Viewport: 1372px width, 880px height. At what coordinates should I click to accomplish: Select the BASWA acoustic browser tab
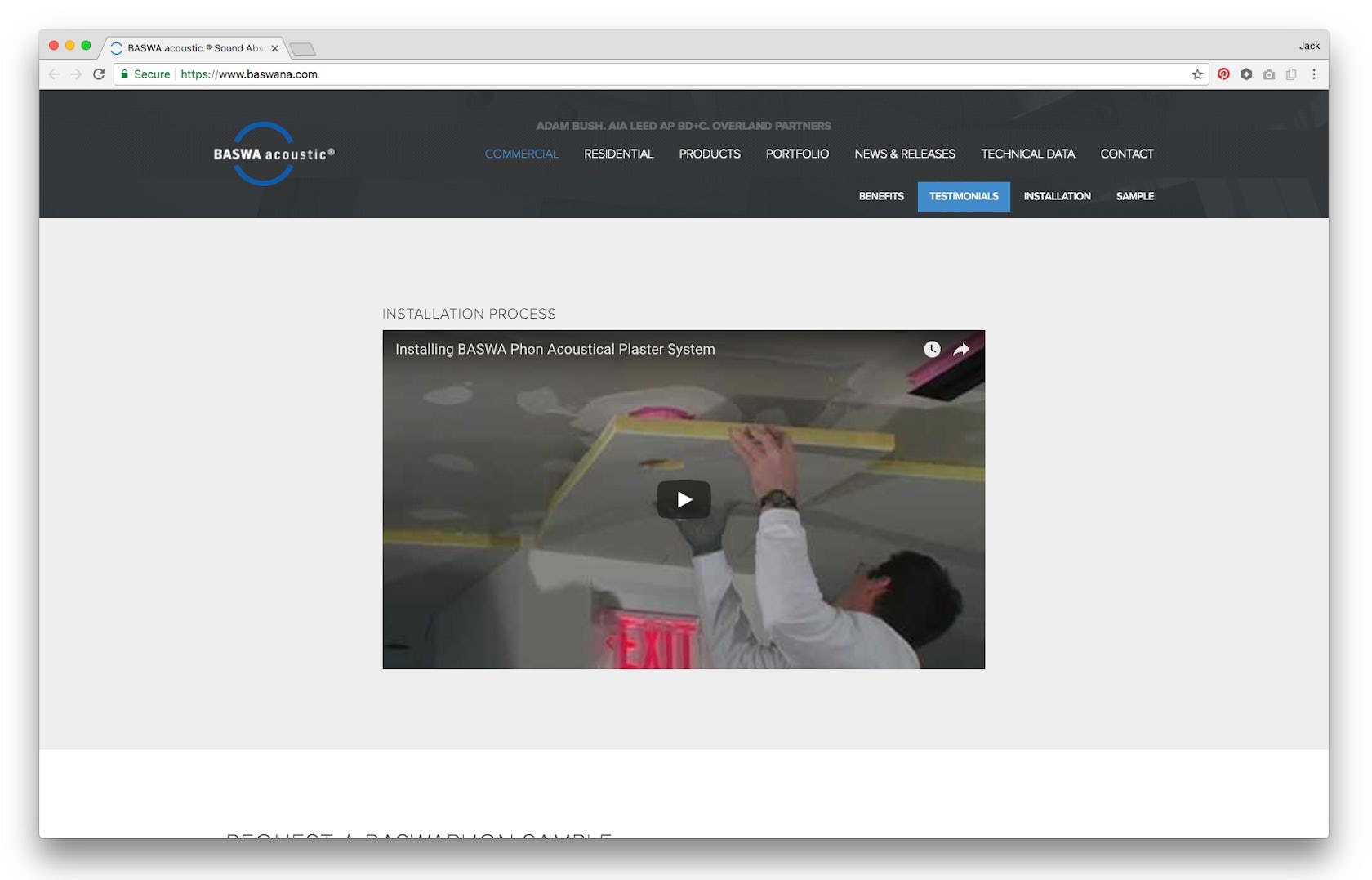coord(194,48)
